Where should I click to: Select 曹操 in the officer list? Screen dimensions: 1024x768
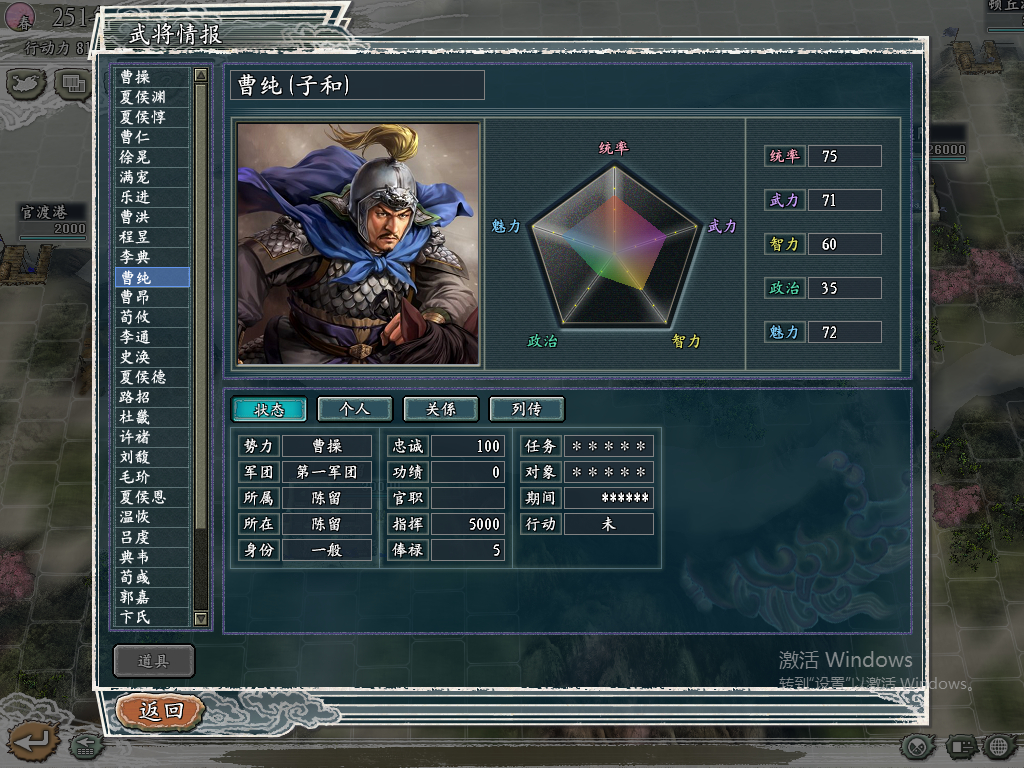click(x=152, y=77)
